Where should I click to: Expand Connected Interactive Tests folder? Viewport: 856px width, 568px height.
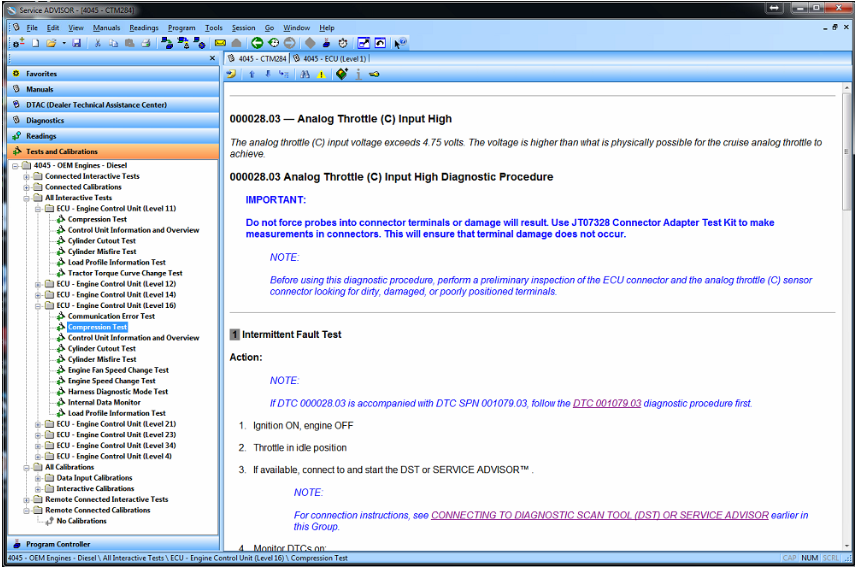pyautogui.click(x=26, y=177)
